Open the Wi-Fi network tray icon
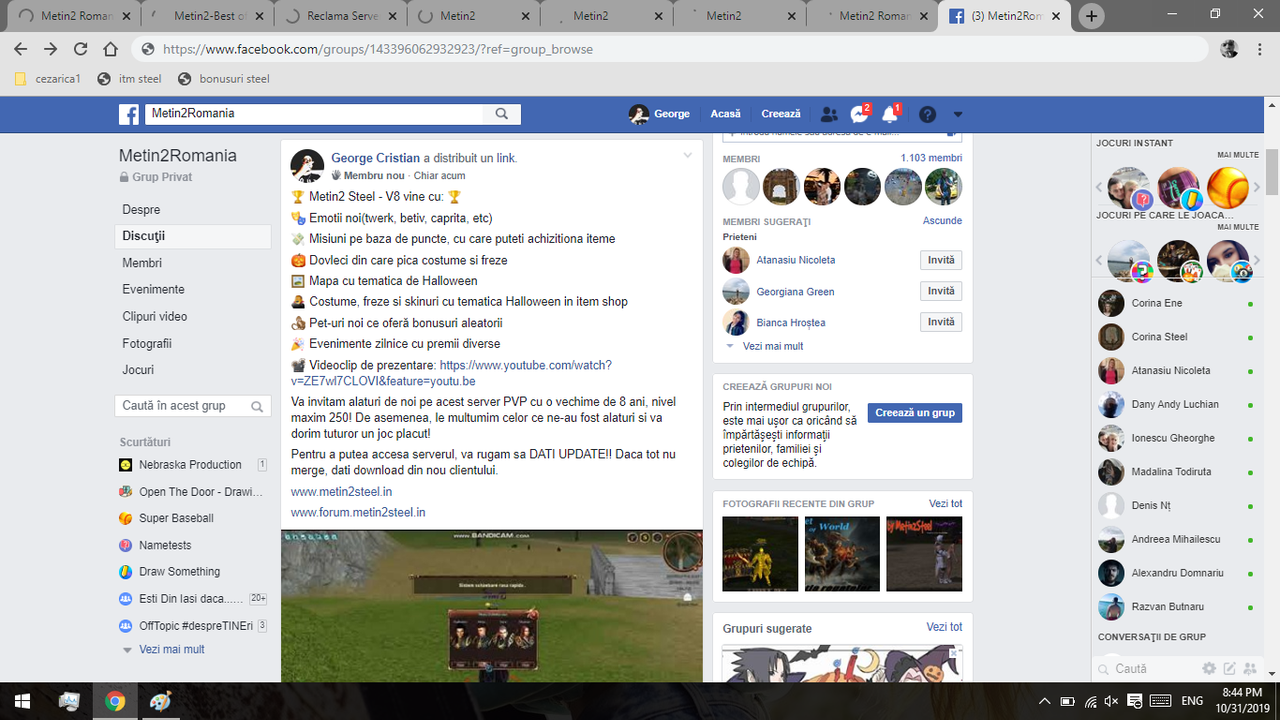Viewport: 1280px width, 720px height. (1090, 701)
